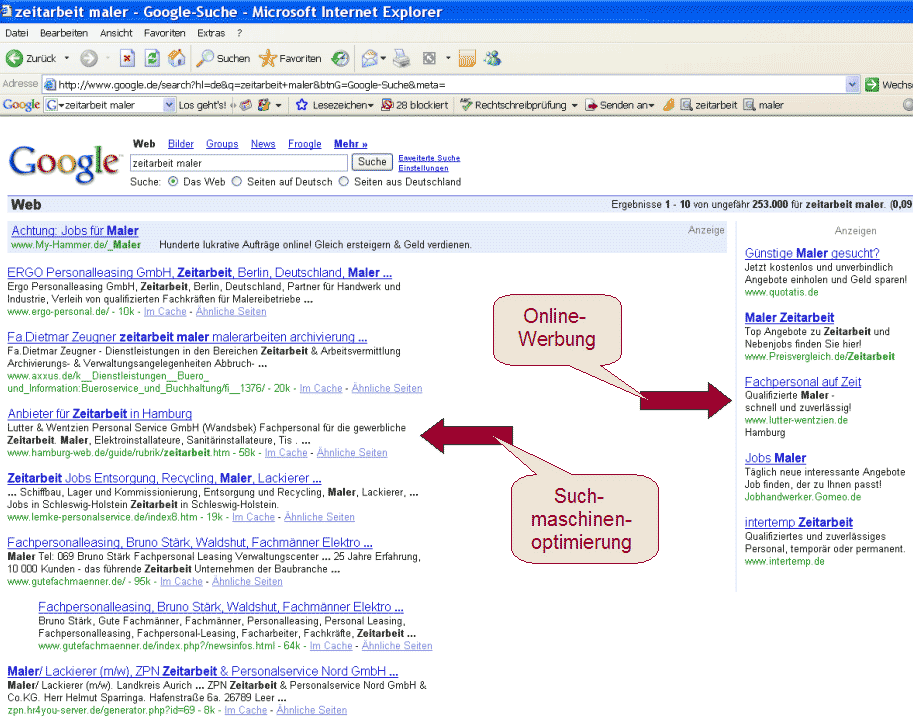Open dropdown arrow beside the fullscreen icon

448,58
